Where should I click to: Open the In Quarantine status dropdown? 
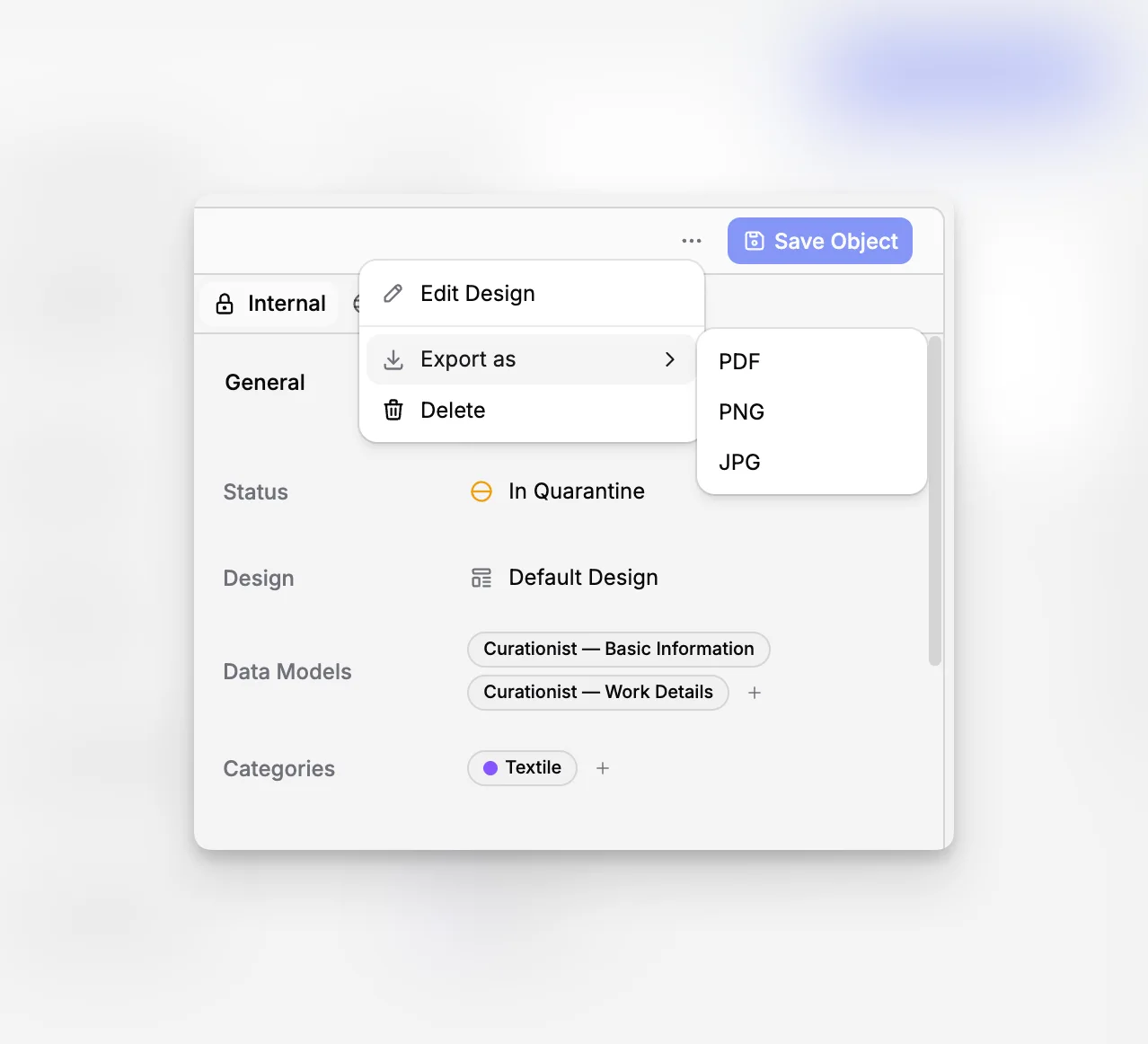[558, 491]
